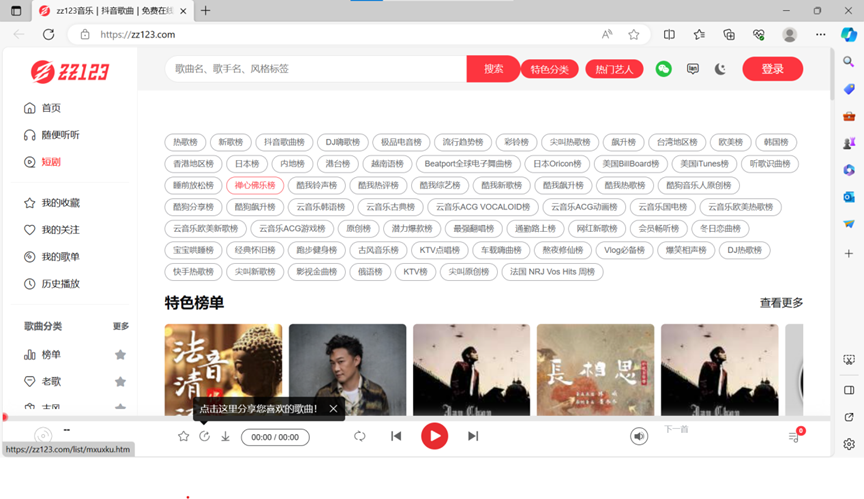This screenshot has height=499, width=864.
Task: Skip to next track
Action: pos(473,436)
